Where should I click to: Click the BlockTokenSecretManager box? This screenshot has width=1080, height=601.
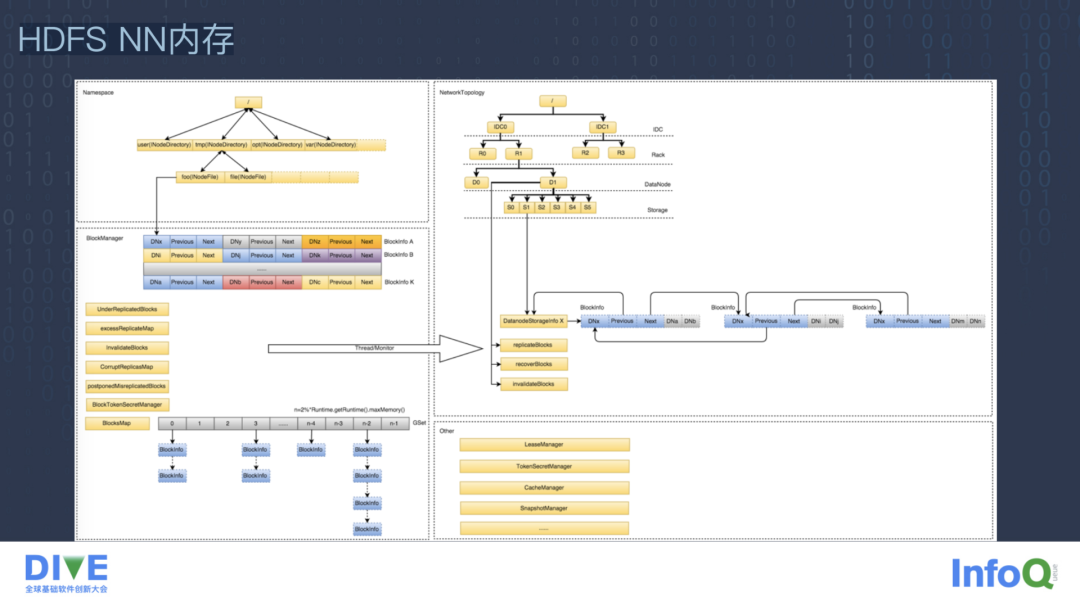tap(127, 405)
